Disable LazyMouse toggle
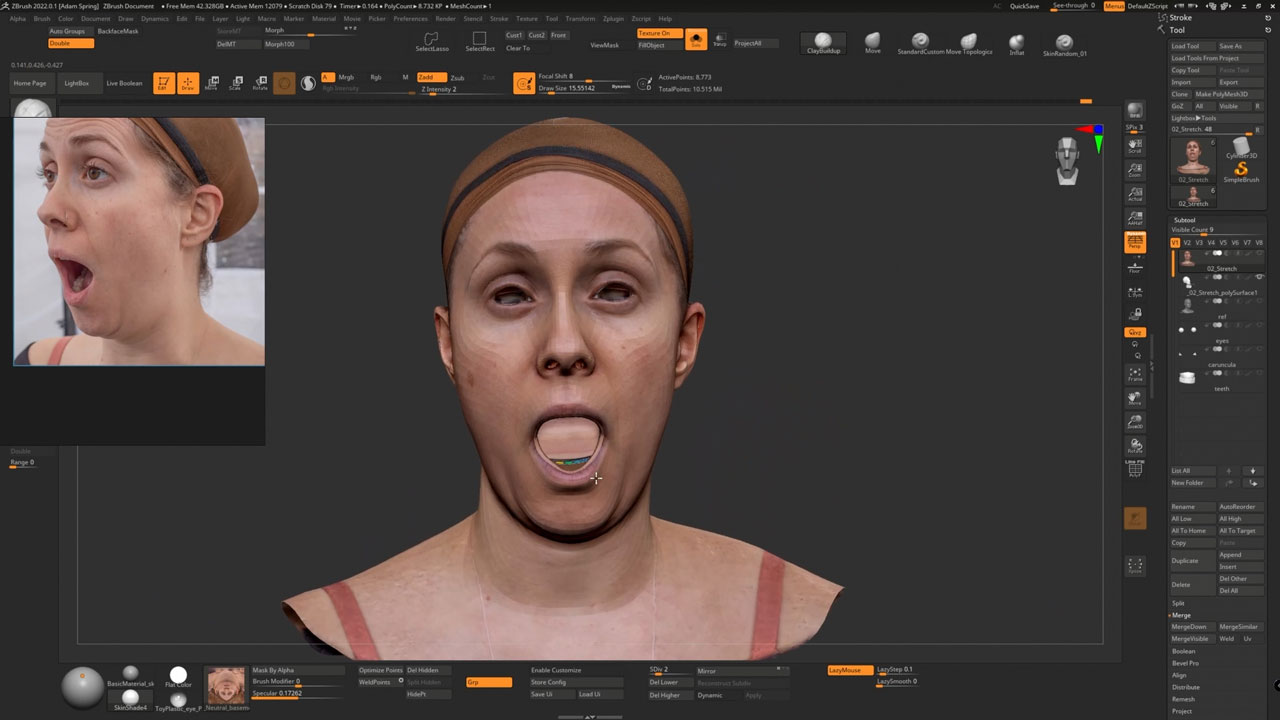The height and width of the screenshot is (720, 1280). (x=848, y=670)
